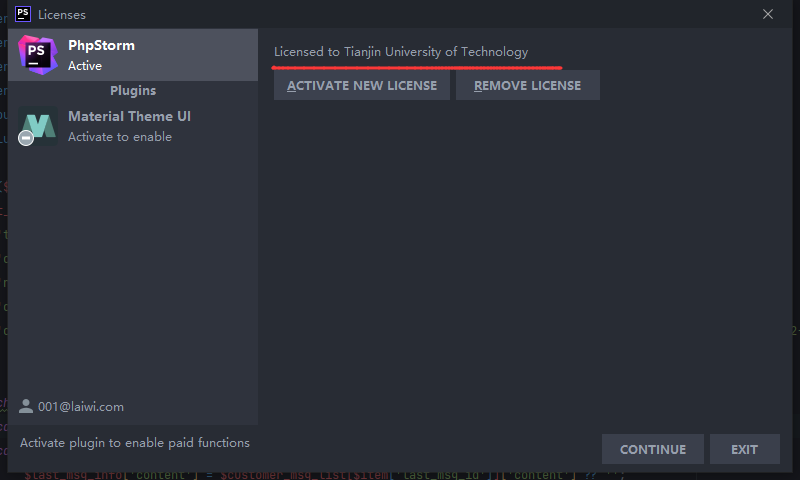
Task: Open the 001@laiwi.com account entry
Action: 81,407
